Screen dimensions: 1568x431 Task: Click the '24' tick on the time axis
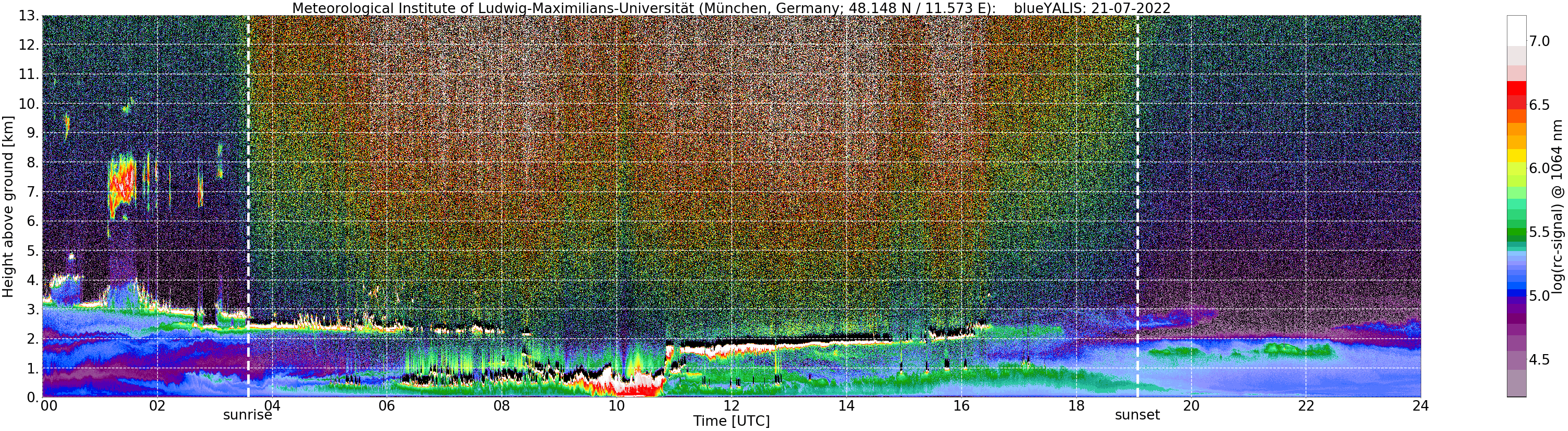tap(1421, 406)
